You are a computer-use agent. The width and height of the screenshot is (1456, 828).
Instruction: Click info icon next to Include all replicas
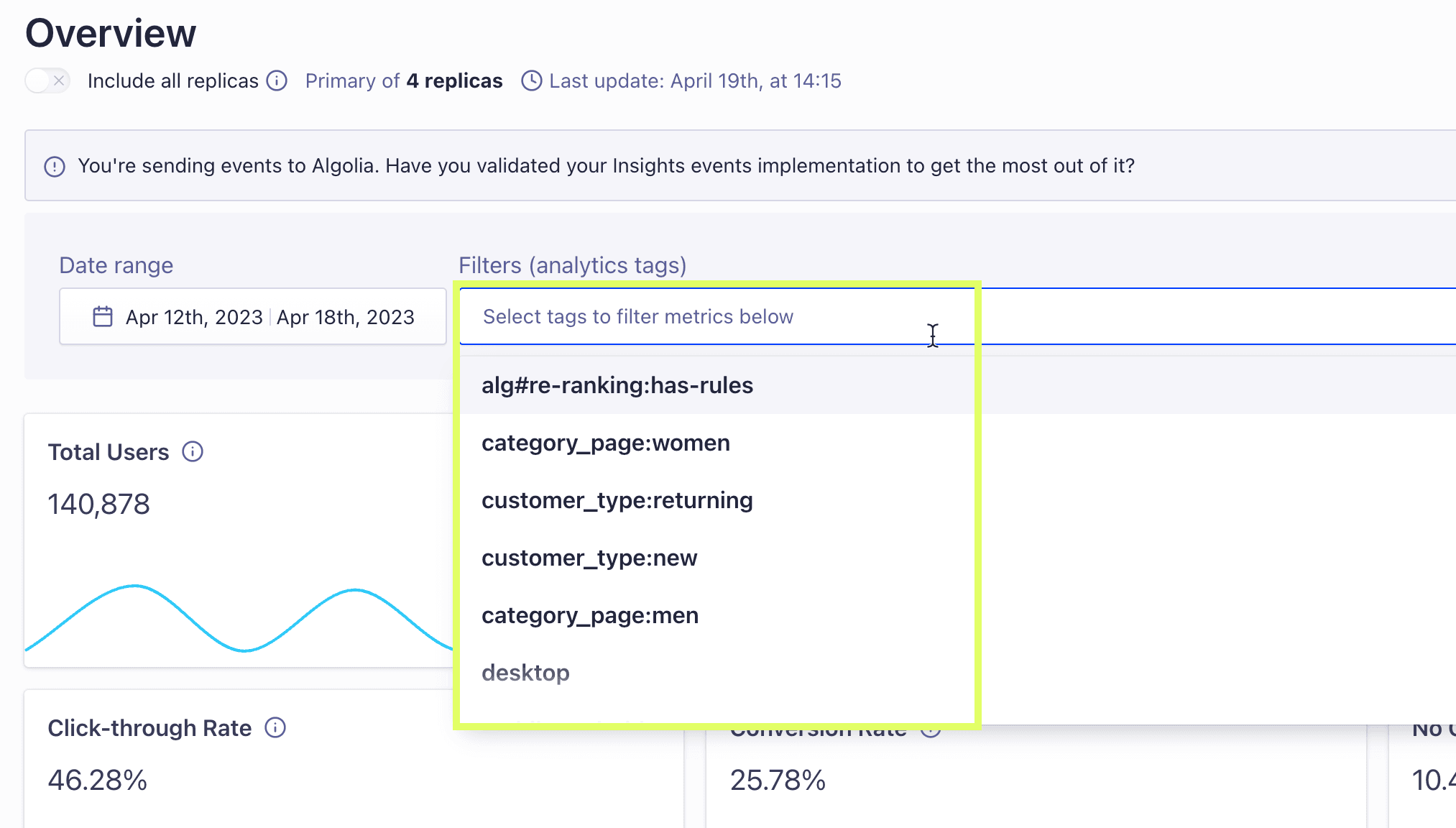pyautogui.click(x=277, y=80)
